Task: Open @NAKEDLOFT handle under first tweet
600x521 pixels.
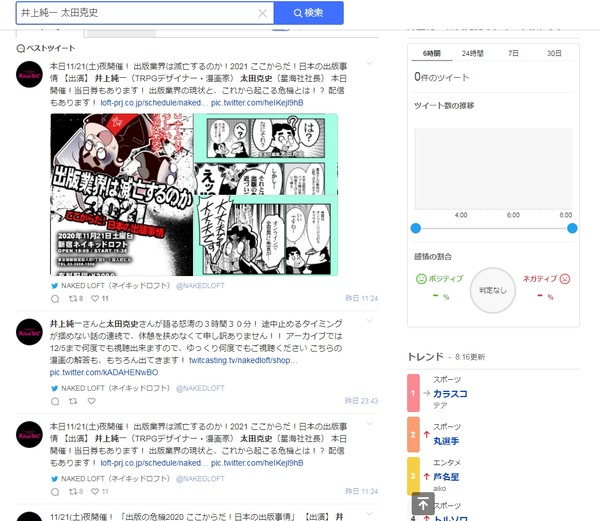Action: 200,286
